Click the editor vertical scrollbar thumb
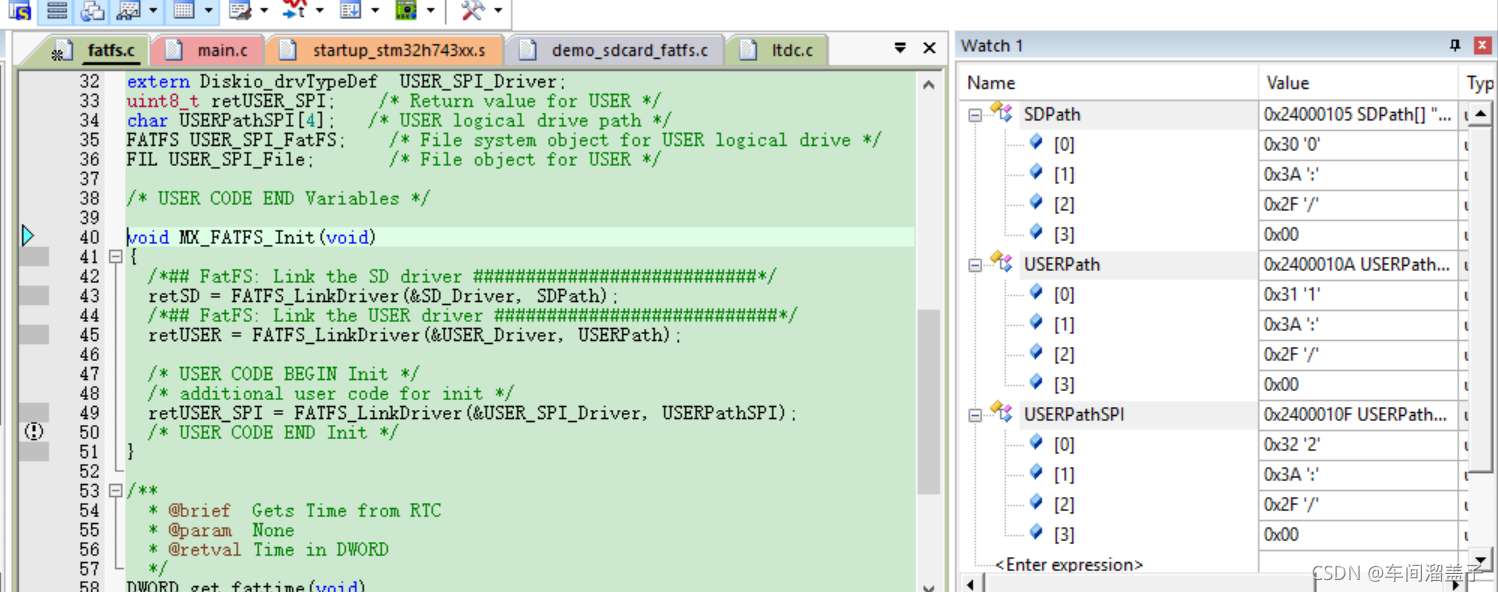Screen dimensions: 1498x592 929,402
